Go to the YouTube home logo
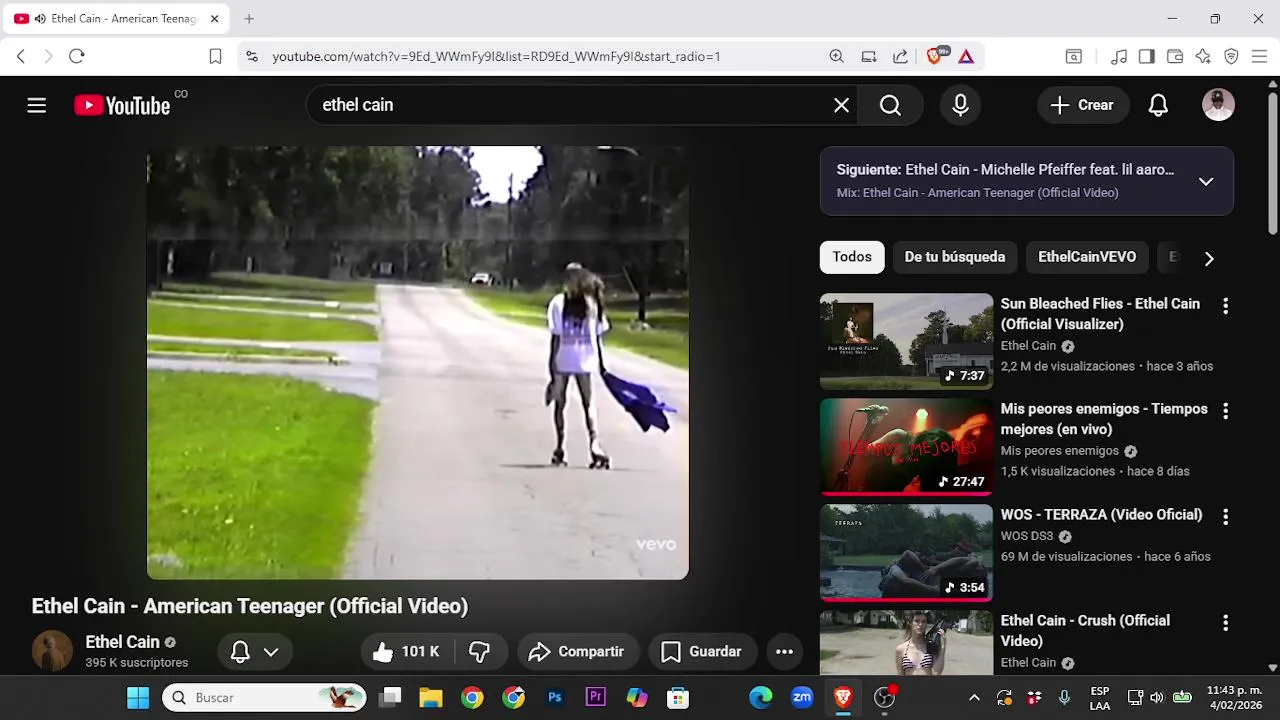1280x720 pixels. 122,105
